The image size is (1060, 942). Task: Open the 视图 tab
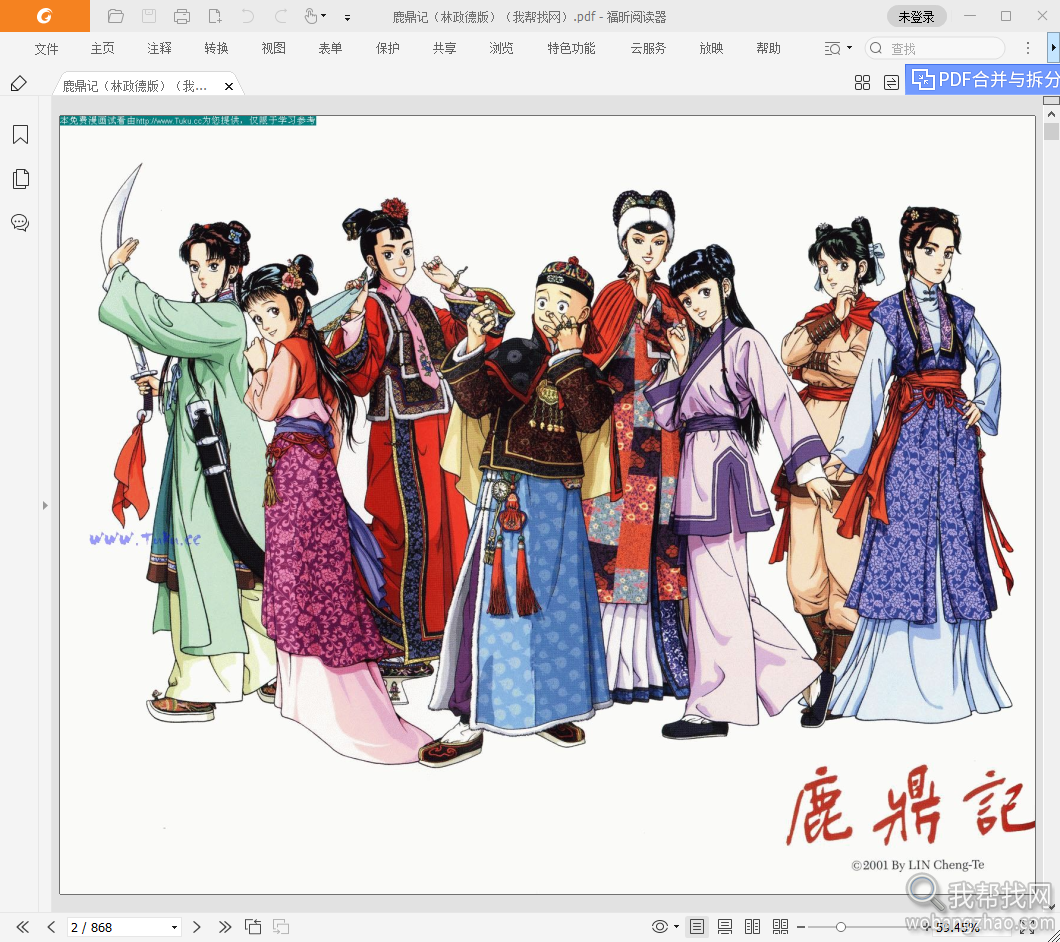[274, 49]
